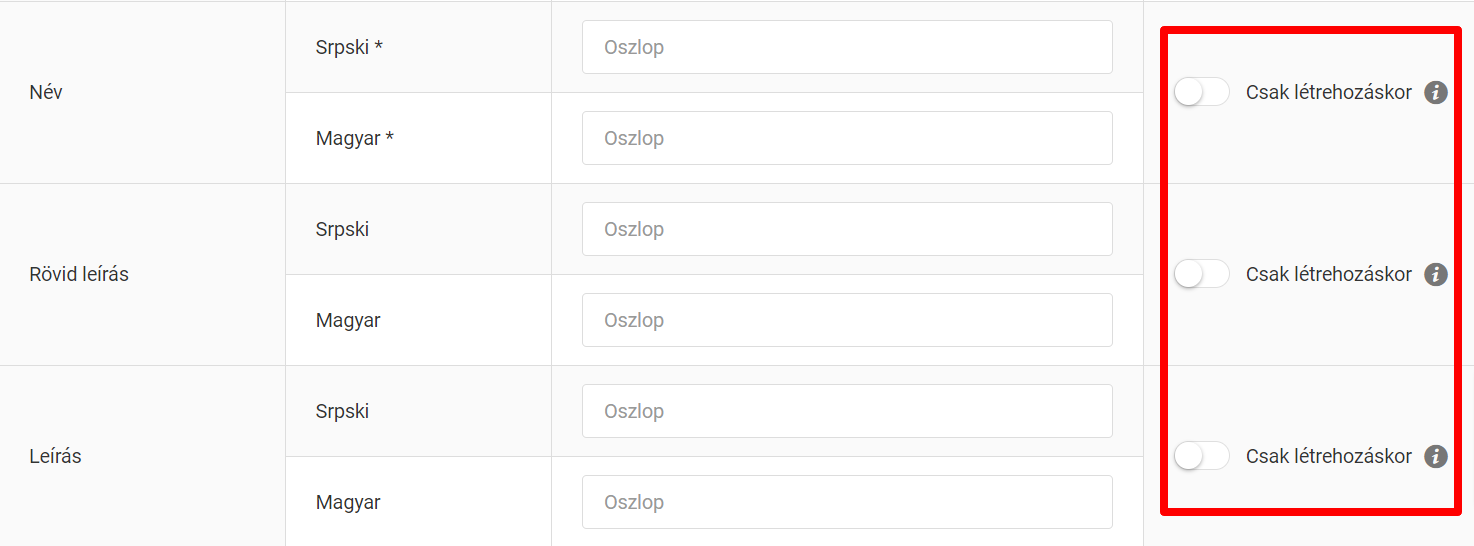Click Csak létrehozáskor text in Név row
The image size is (1474, 546).
pyautogui.click(x=1328, y=93)
